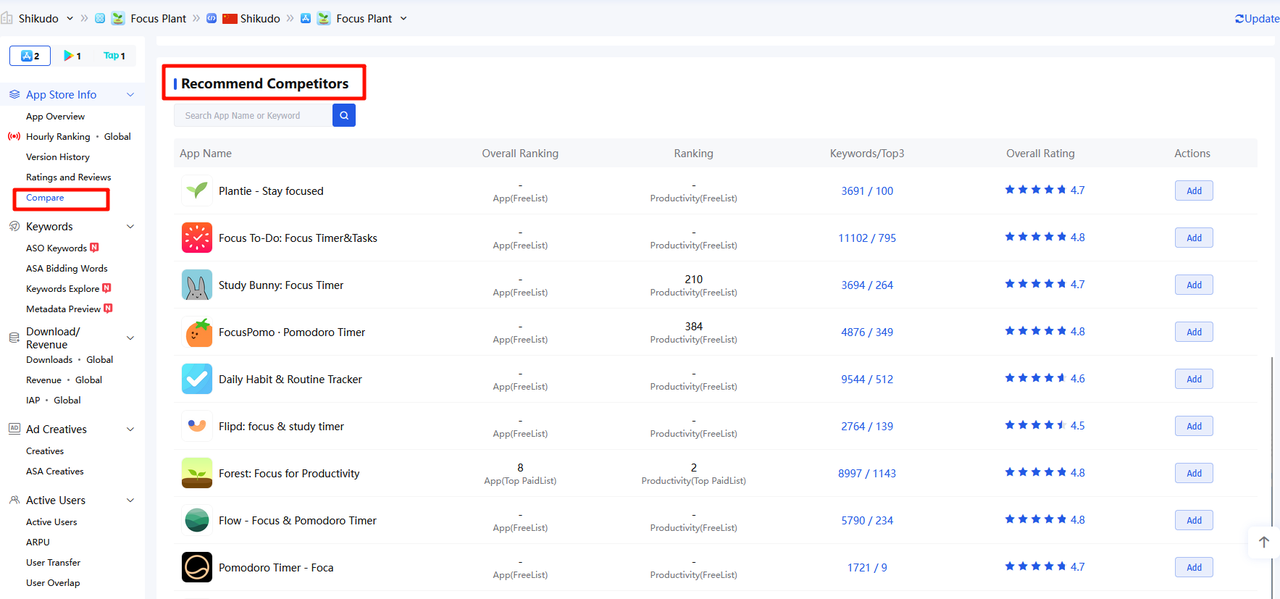
Task: Add Plantie - Stay focused as competitor
Action: pyautogui.click(x=1193, y=191)
